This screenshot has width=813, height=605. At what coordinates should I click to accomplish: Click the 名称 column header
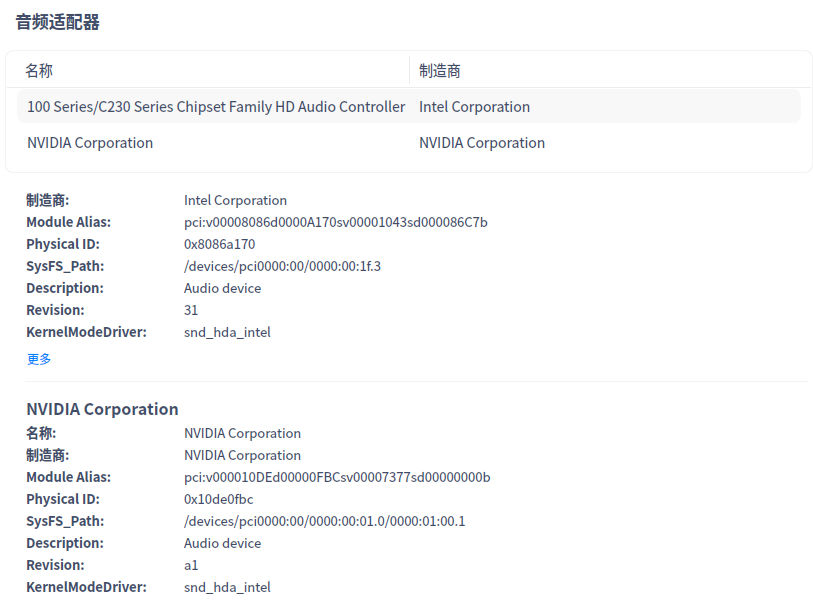[x=39, y=71]
